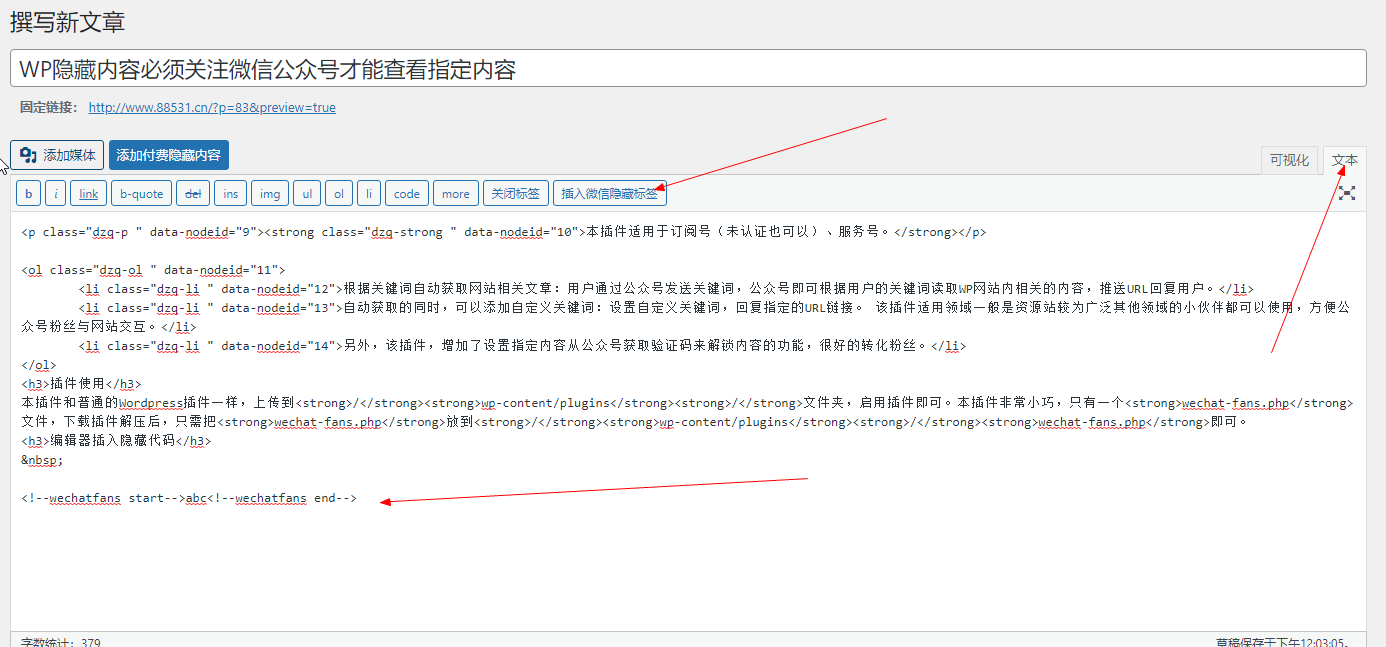Viewport: 1386px width, 647px height.
Task: Click the h3 编辑器插入隐藏代码 heading line
Action: point(116,441)
